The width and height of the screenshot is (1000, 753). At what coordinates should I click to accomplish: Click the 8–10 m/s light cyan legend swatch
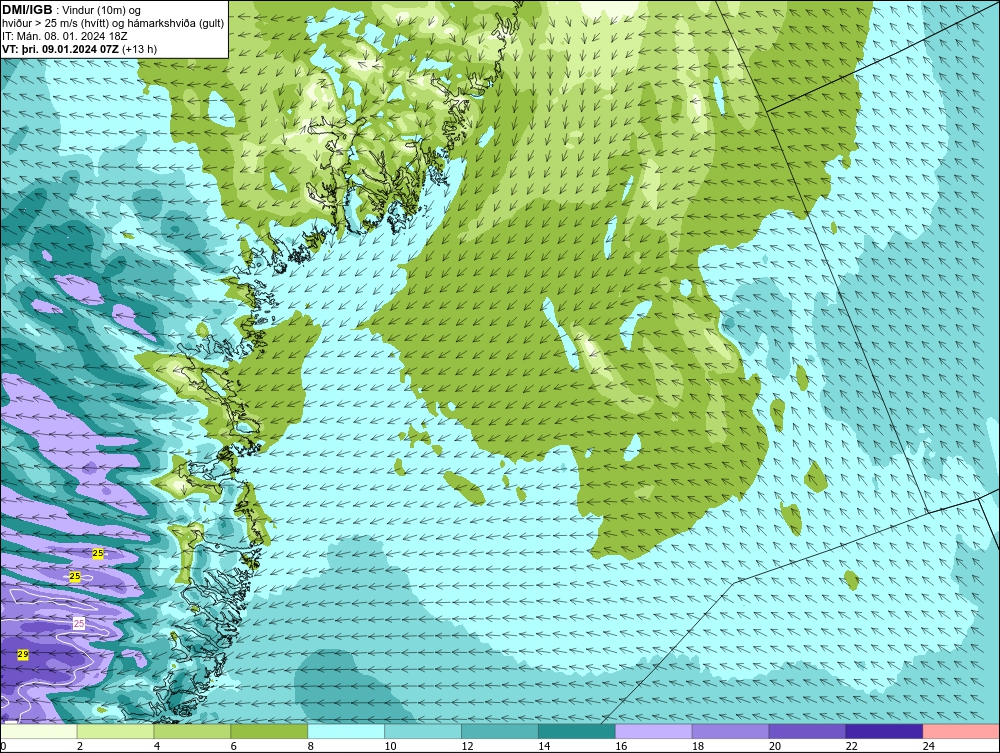coord(346,731)
